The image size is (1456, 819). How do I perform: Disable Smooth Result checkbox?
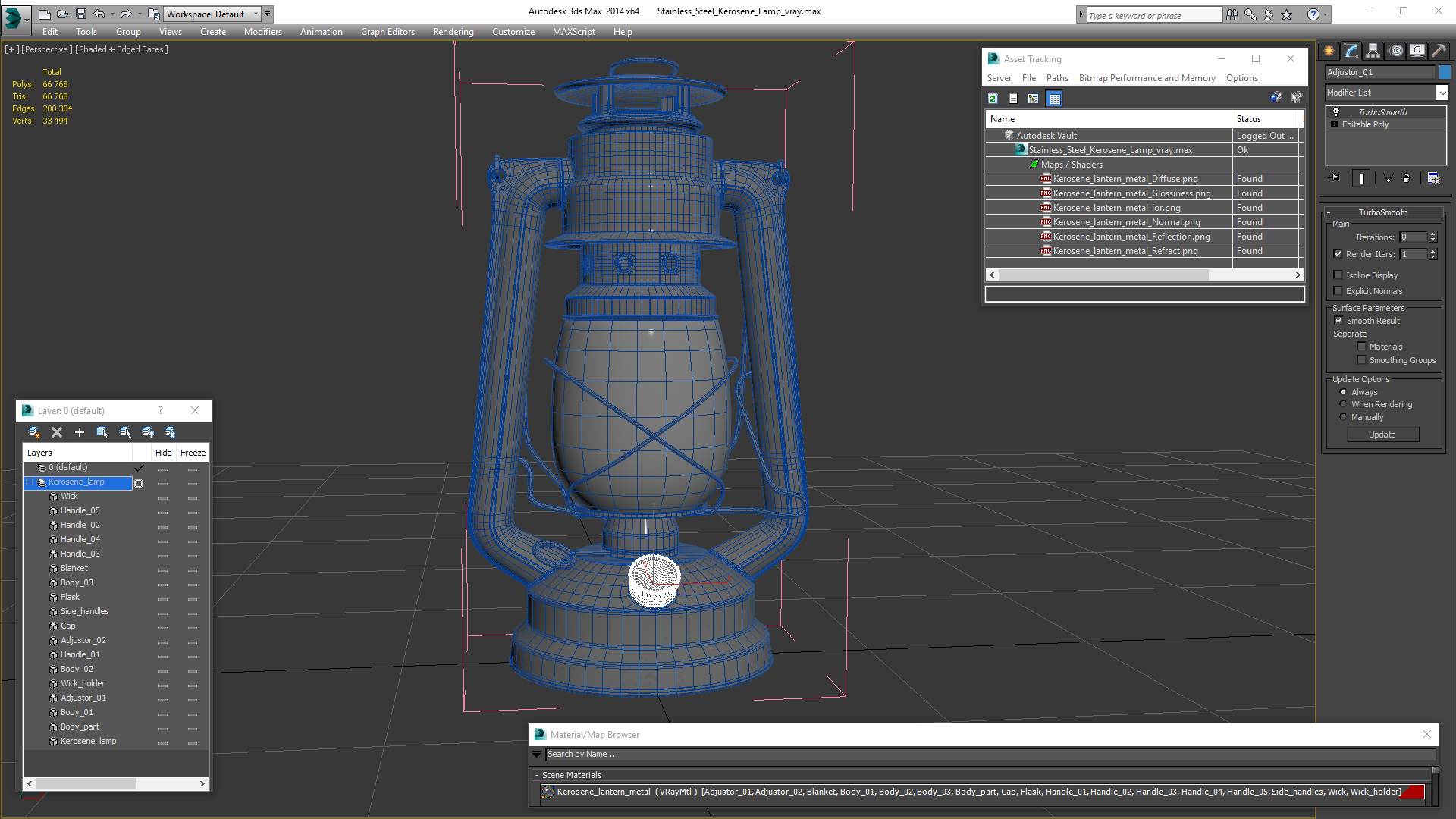pyautogui.click(x=1339, y=321)
